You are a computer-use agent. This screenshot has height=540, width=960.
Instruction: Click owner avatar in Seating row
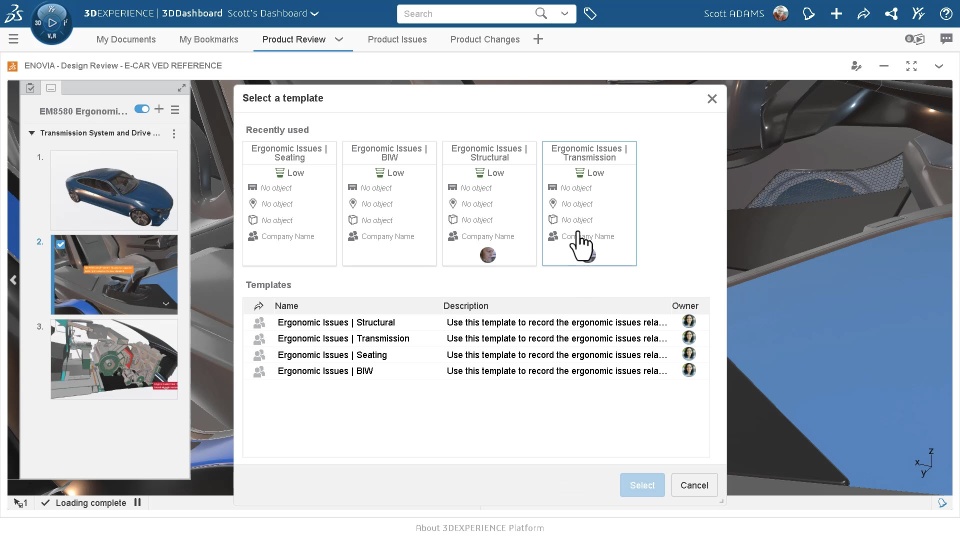click(x=689, y=354)
